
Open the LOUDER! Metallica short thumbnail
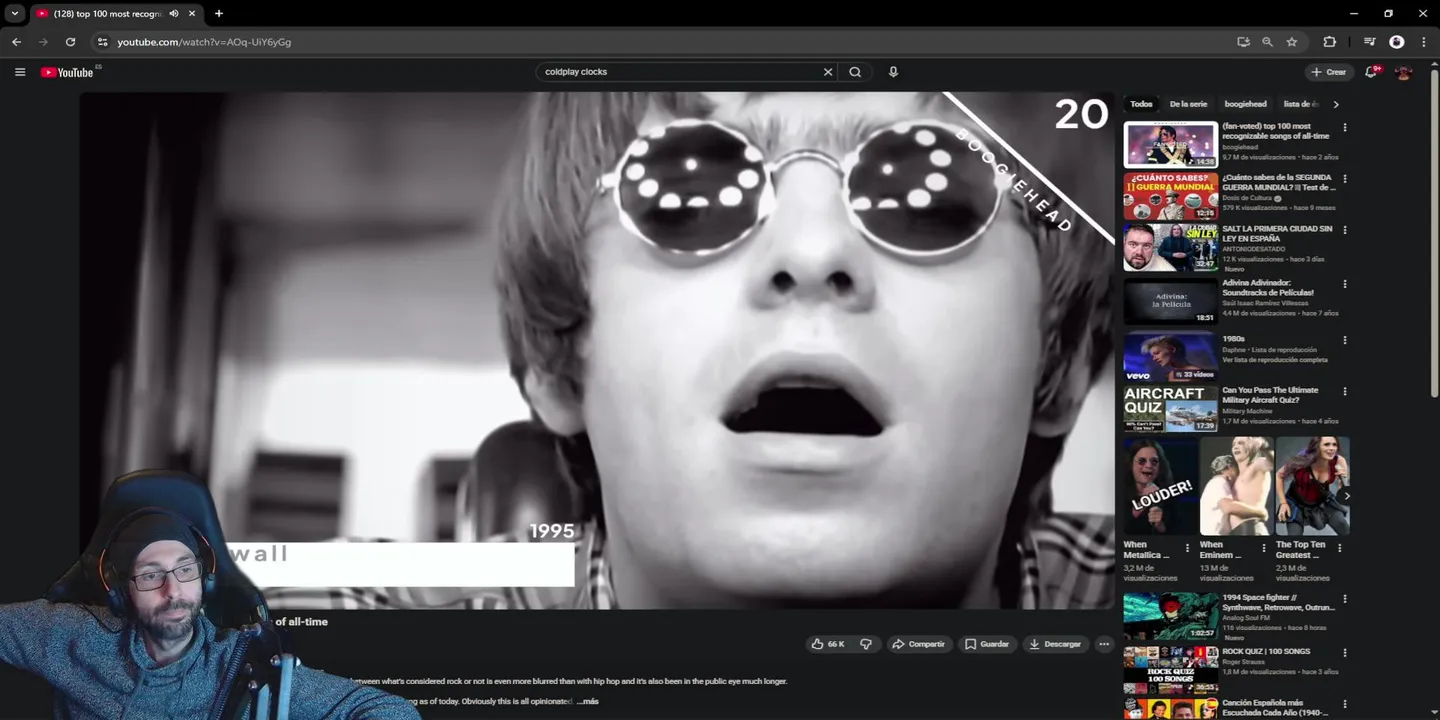[1161, 486]
